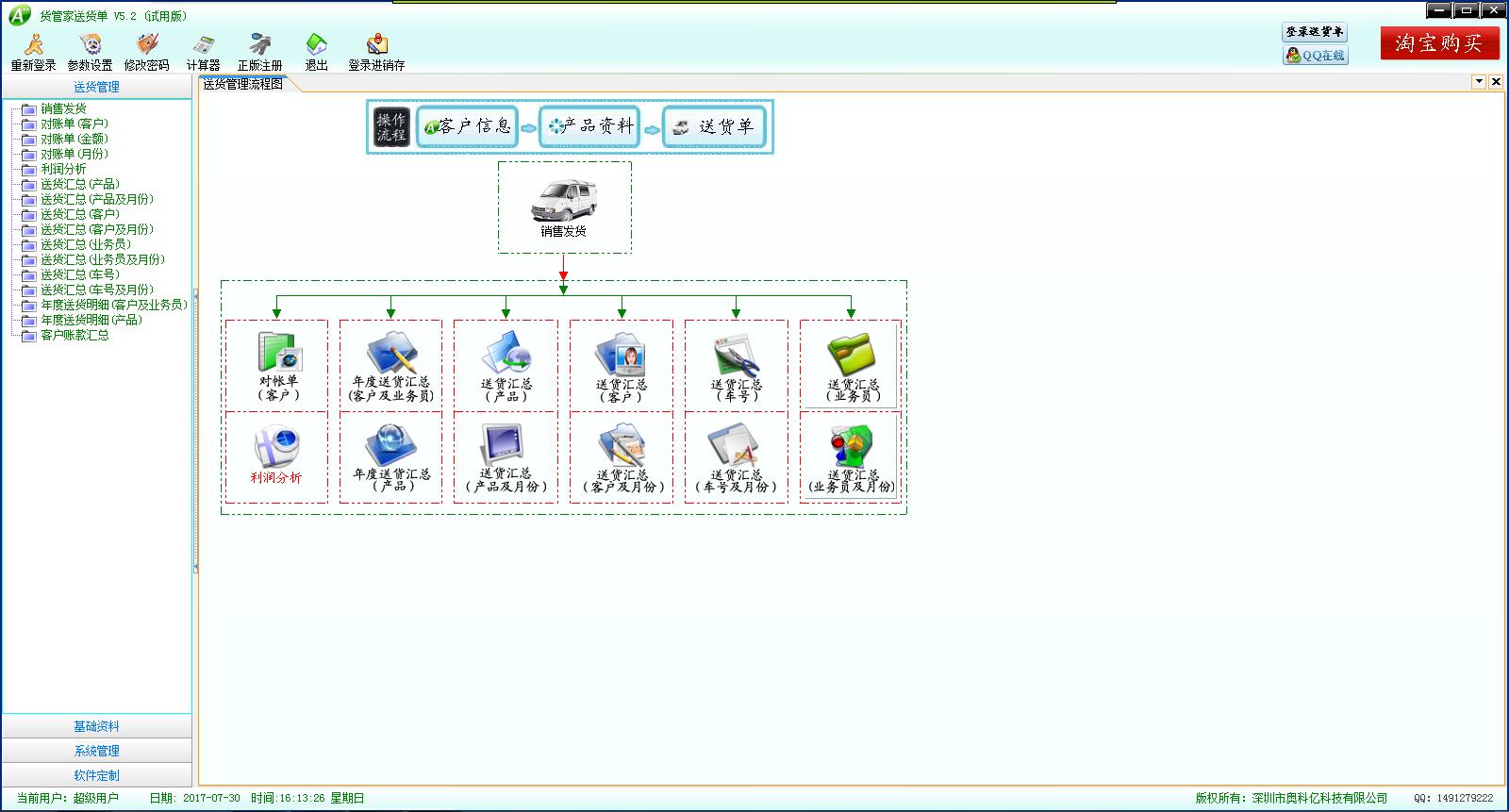Viewport: 1509px width, 812px height.
Task: Open 对帐单(客户) flowchart icon
Action: [x=277, y=366]
